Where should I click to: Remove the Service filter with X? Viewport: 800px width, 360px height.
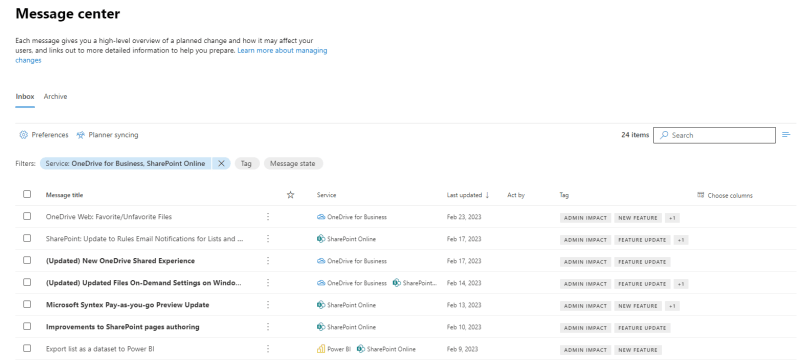[221, 164]
